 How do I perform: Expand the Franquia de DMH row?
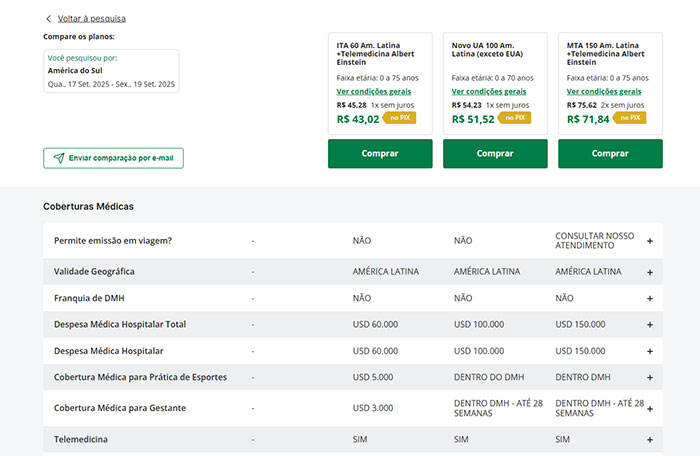tap(650, 298)
